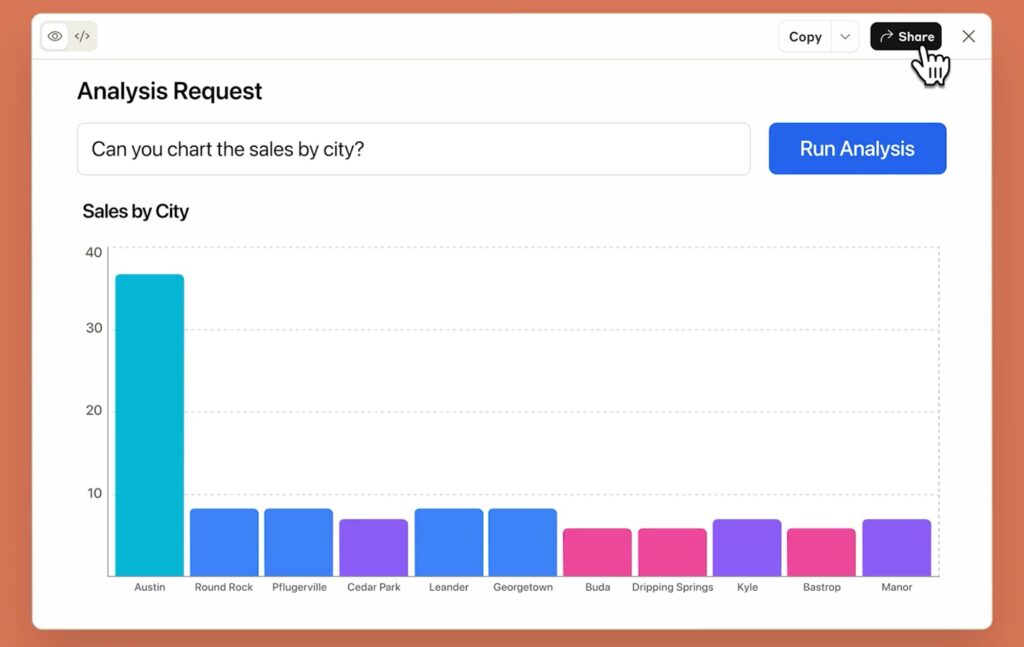Select the Pflugerville bar

(x=298, y=543)
